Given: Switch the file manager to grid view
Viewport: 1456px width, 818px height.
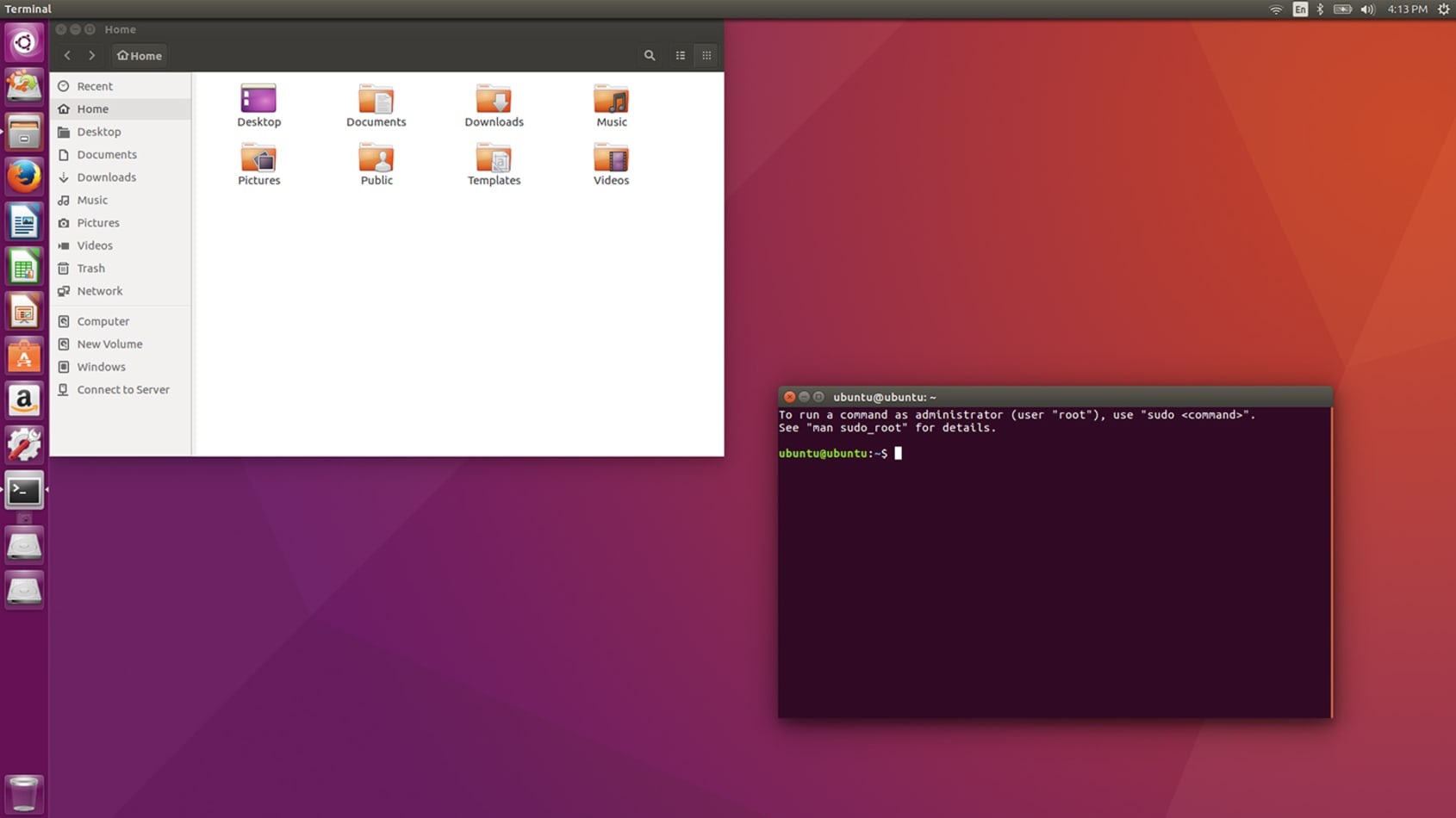Looking at the screenshot, I should point(706,55).
